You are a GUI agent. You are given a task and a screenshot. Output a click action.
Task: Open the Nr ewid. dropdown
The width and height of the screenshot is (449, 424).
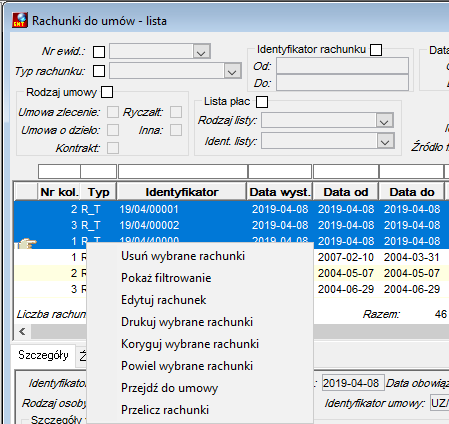click(x=201, y=52)
